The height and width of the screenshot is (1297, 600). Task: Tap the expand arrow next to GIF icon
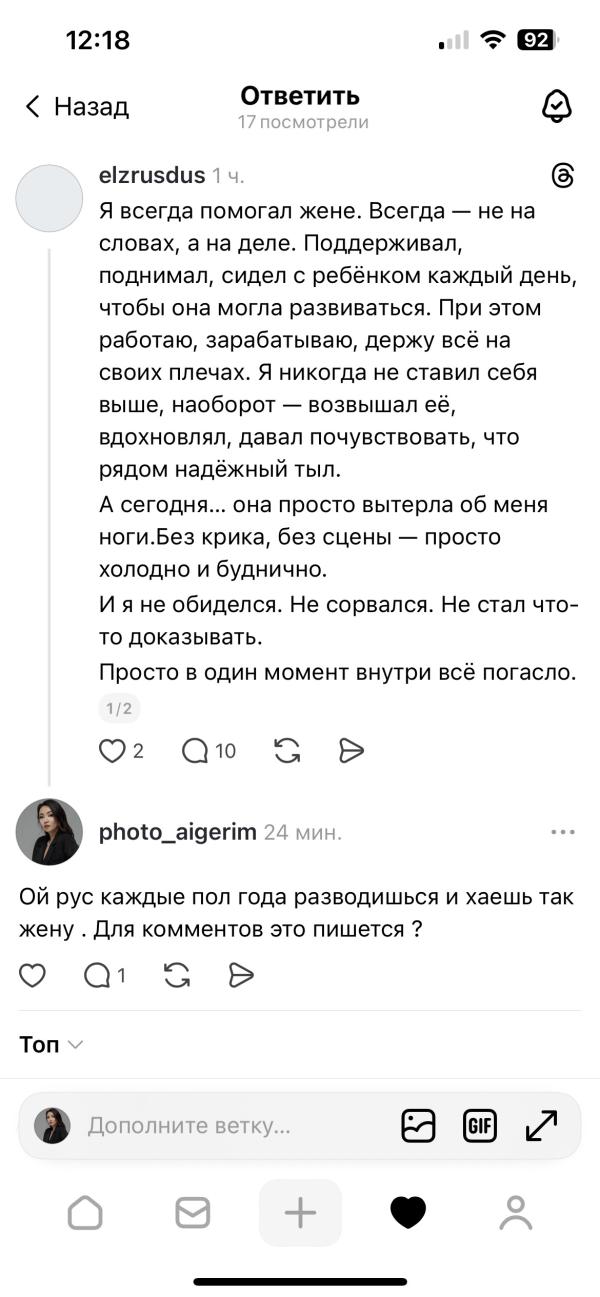539,1125
